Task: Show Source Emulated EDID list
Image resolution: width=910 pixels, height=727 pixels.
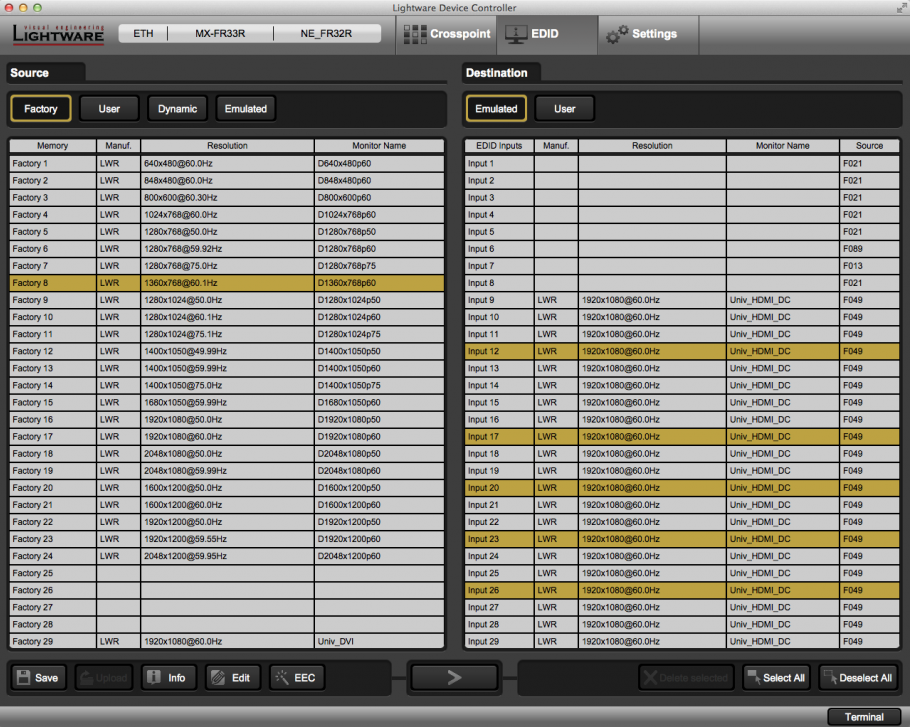Action: click(245, 108)
